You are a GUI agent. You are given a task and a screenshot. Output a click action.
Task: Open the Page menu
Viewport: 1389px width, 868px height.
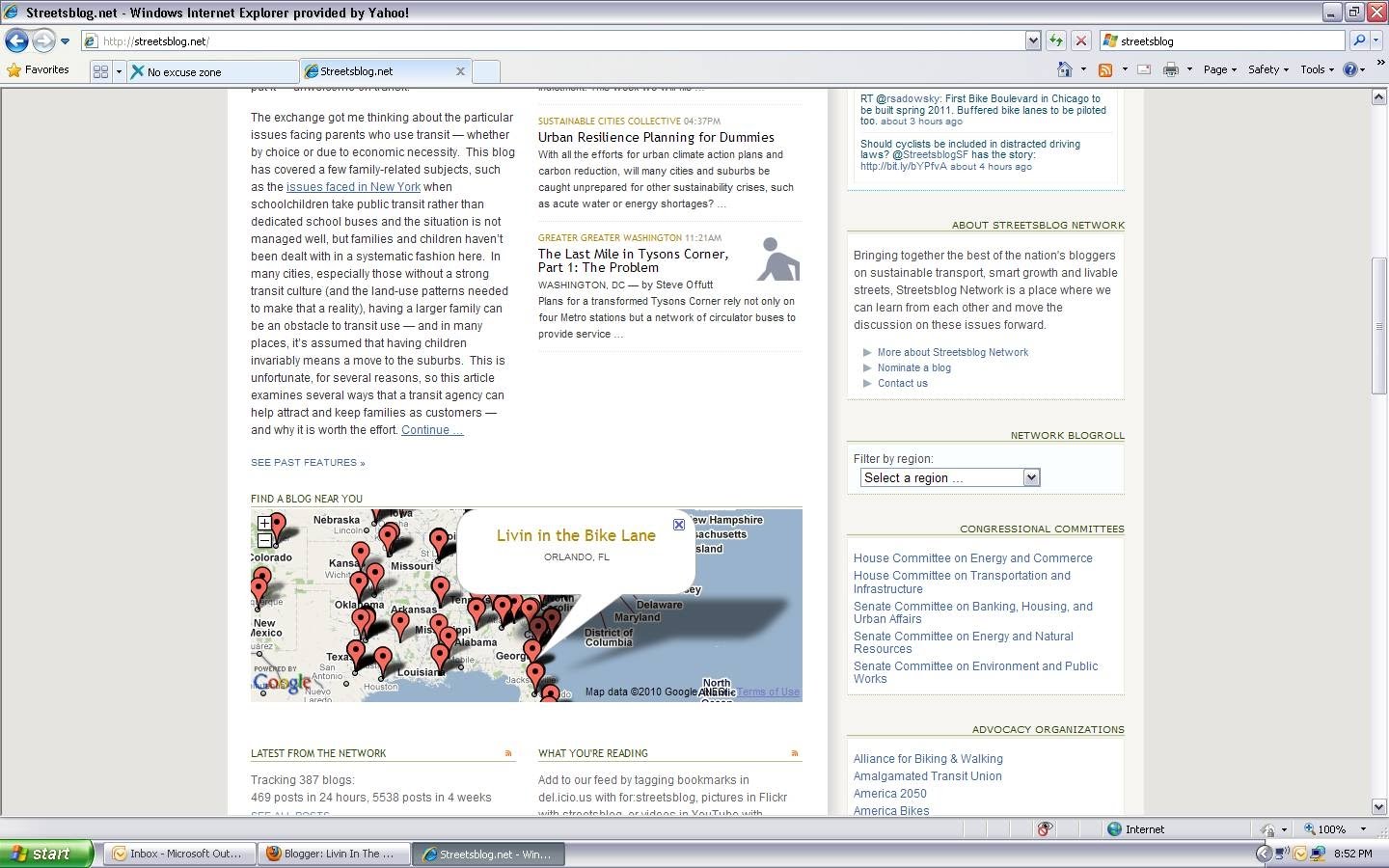point(1219,69)
